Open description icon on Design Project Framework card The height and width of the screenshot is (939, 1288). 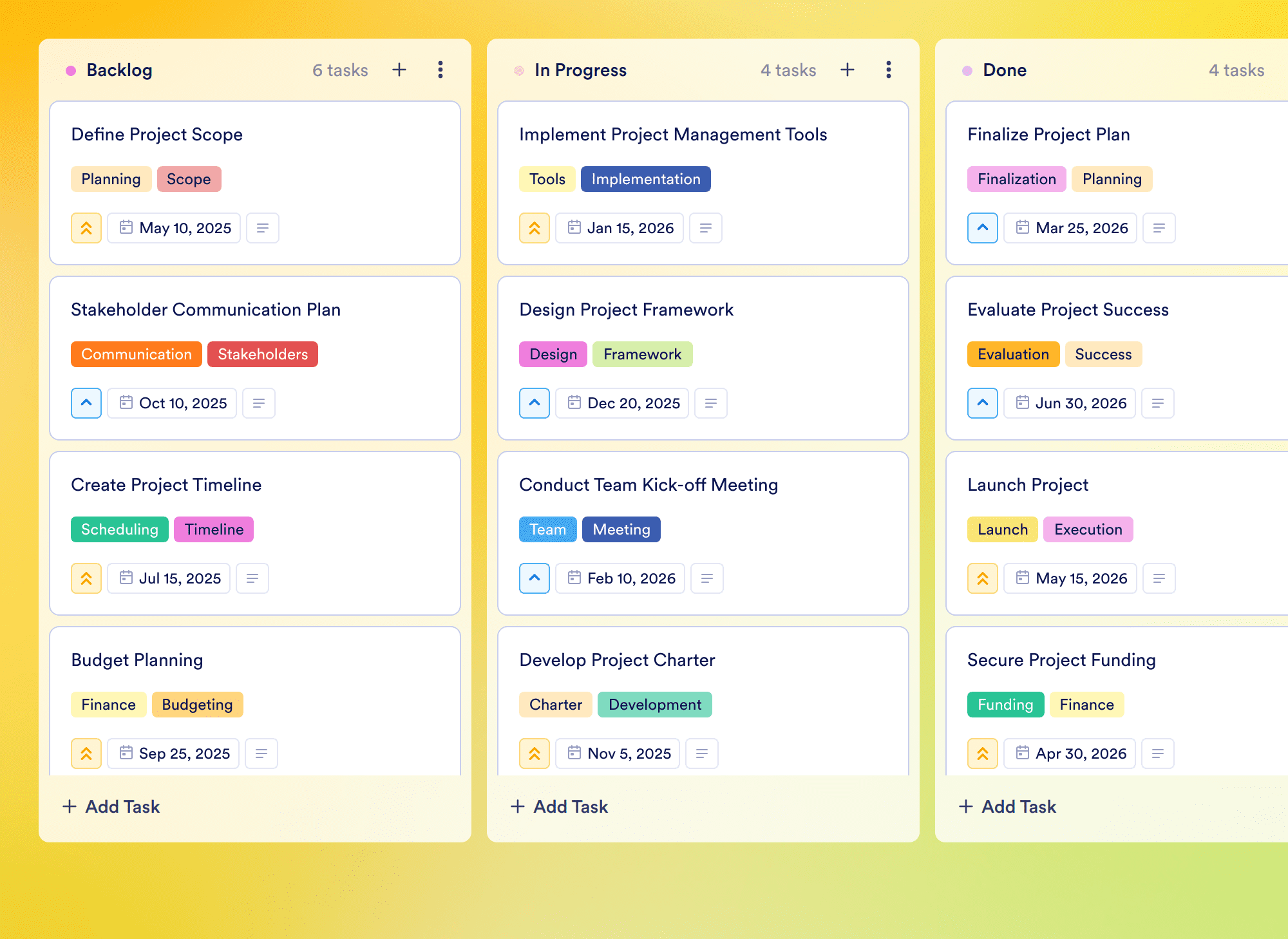711,403
